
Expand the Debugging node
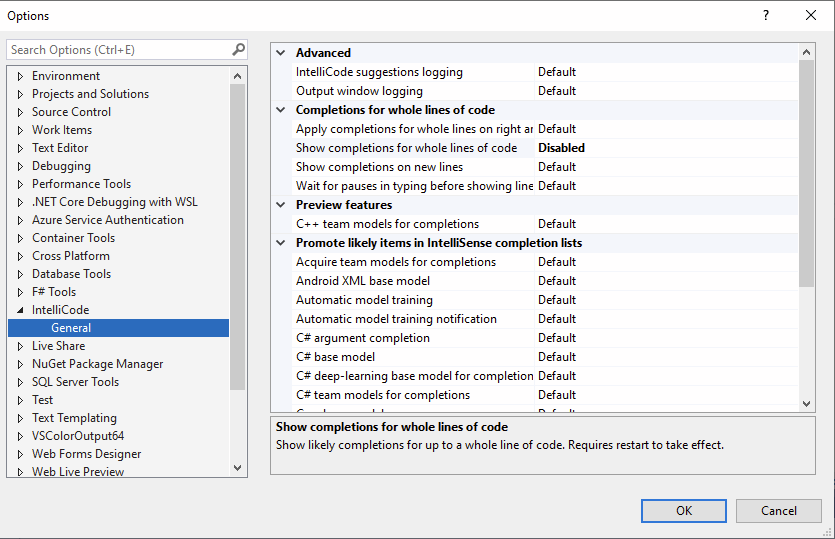[x=20, y=167]
